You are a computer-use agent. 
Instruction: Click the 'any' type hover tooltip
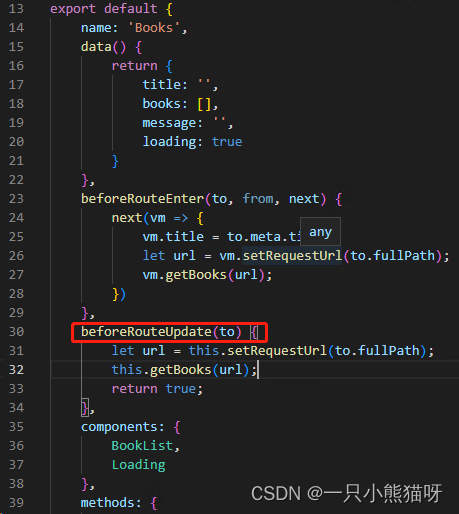(x=320, y=232)
